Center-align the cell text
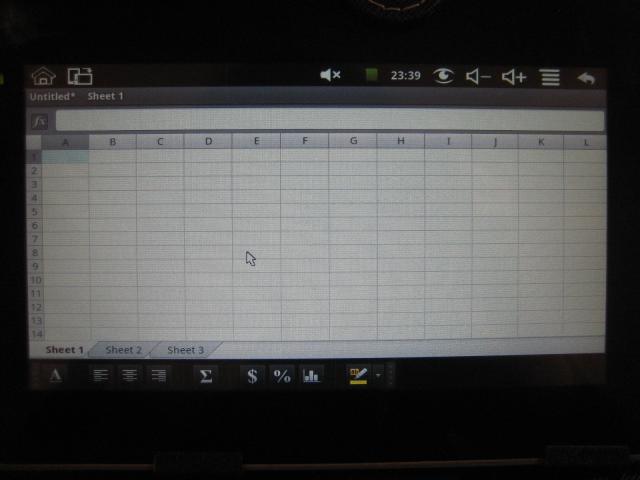This screenshot has width=640, height=480. pos(129,376)
